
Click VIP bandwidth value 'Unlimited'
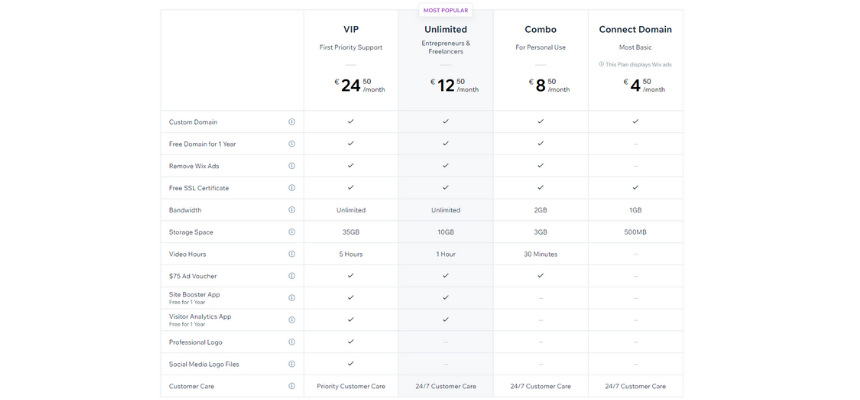pyautogui.click(x=351, y=210)
